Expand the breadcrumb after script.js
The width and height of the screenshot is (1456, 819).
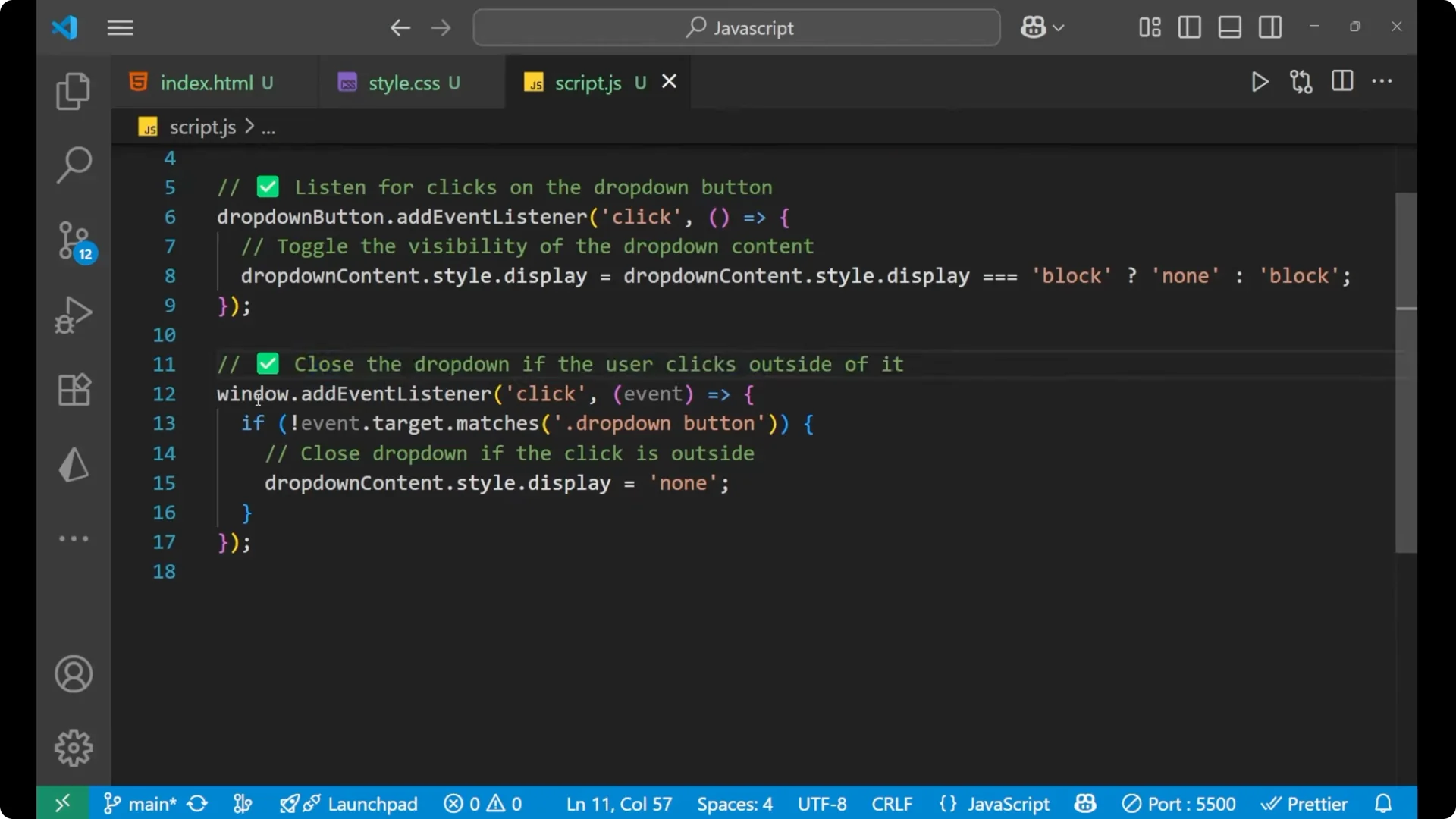(x=268, y=127)
